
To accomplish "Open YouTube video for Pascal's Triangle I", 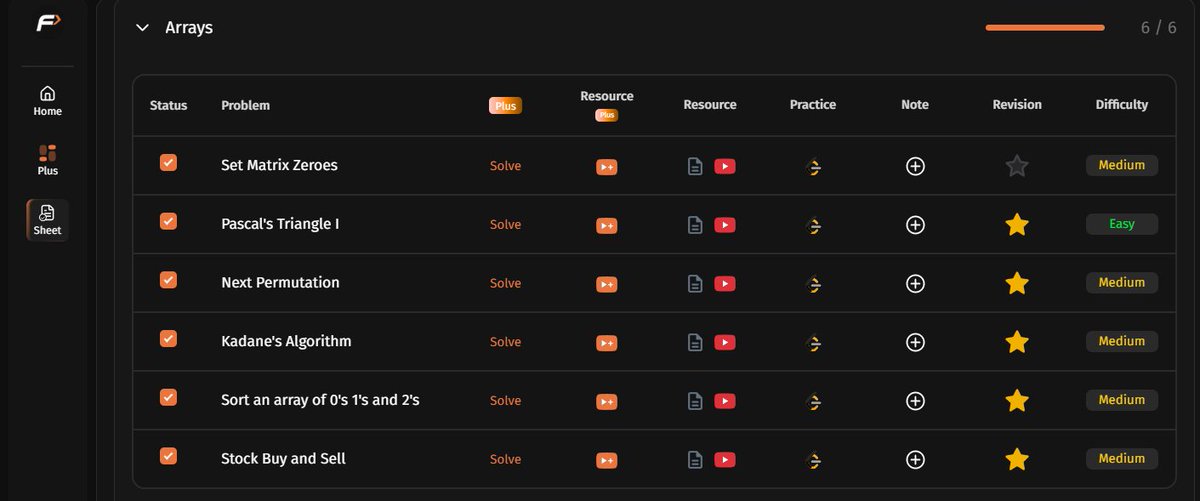I will tap(725, 225).
